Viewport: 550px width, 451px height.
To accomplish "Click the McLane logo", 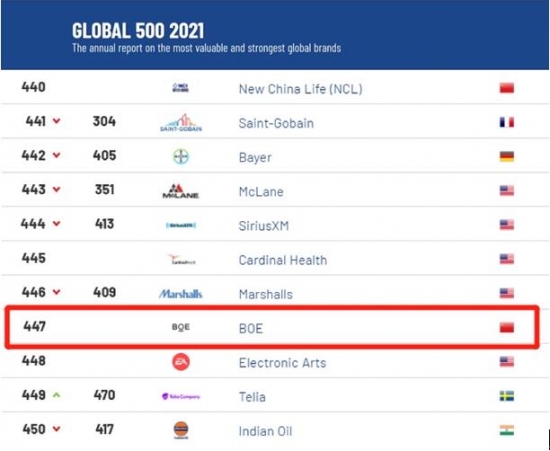I will pyautogui.click(x=181, y=191).
